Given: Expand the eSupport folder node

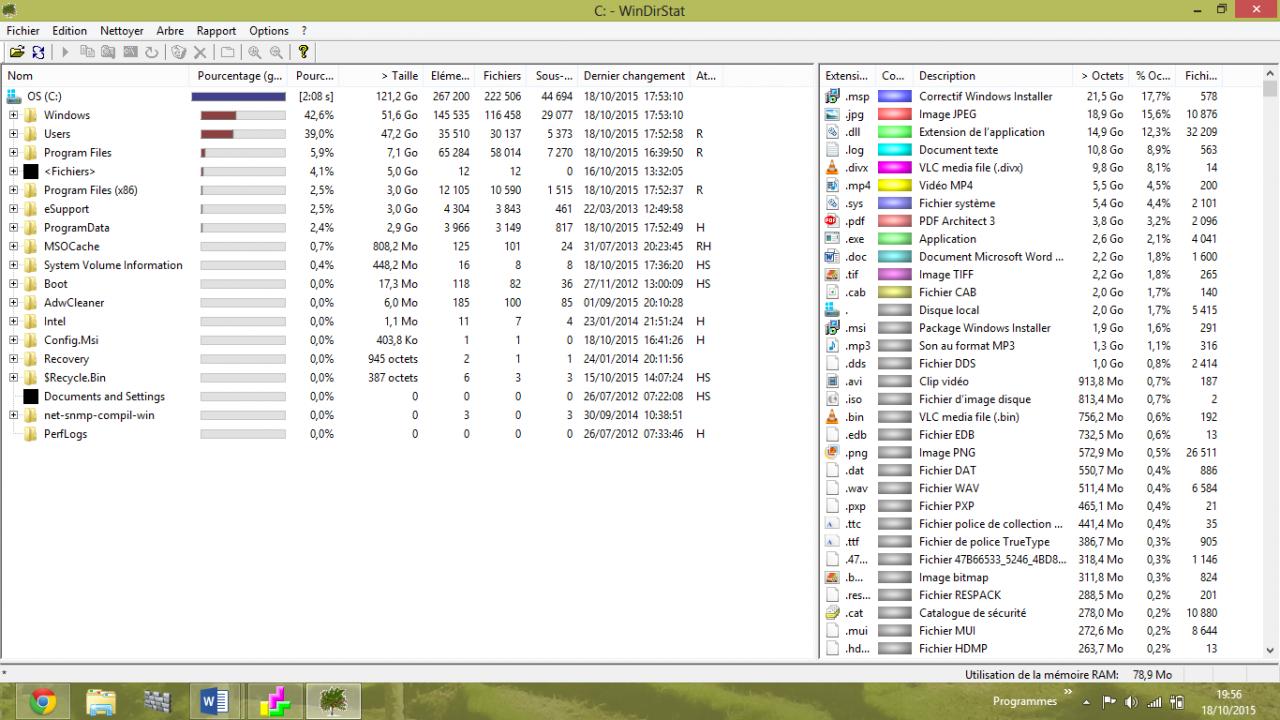Looking at the screenshot, I should click(14, 209).
